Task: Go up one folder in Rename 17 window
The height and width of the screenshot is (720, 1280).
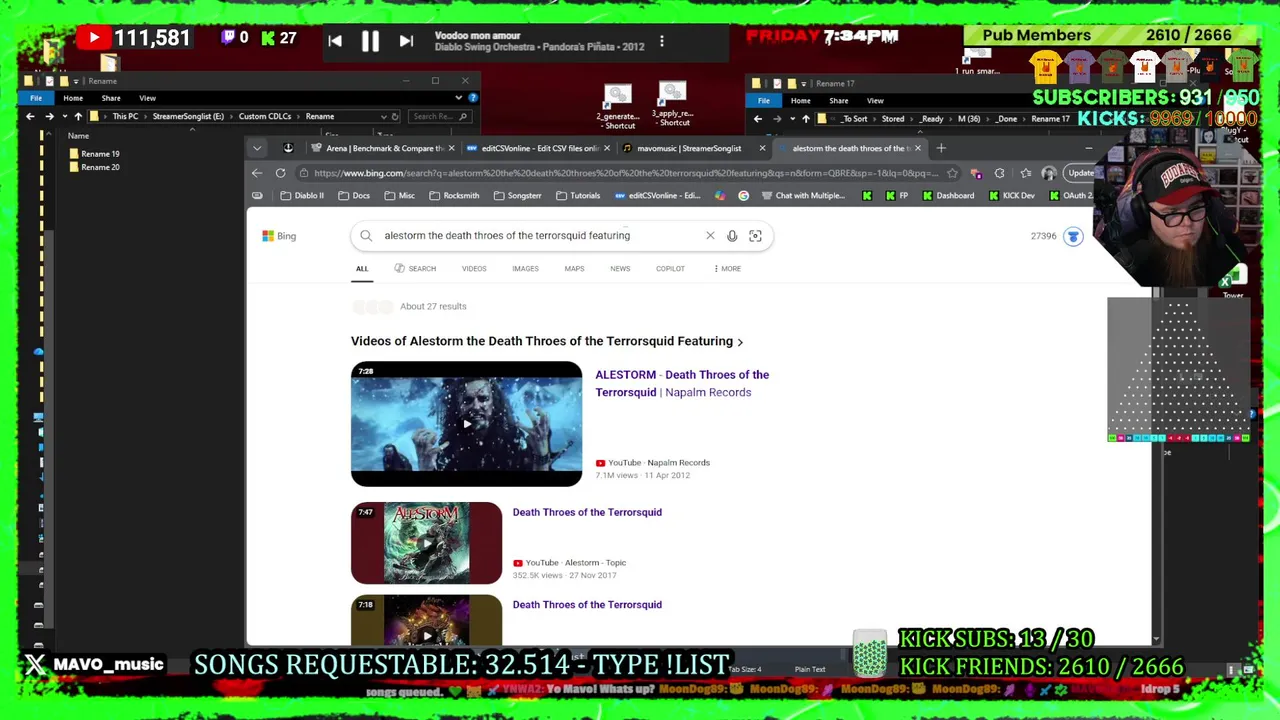Action: point(805,119)
